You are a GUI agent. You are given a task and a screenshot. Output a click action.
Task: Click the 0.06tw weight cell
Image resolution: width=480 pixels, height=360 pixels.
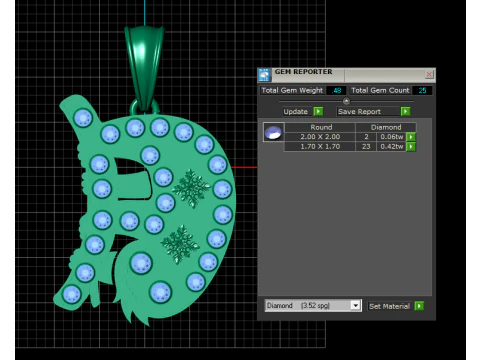click(x=391, y=137)
